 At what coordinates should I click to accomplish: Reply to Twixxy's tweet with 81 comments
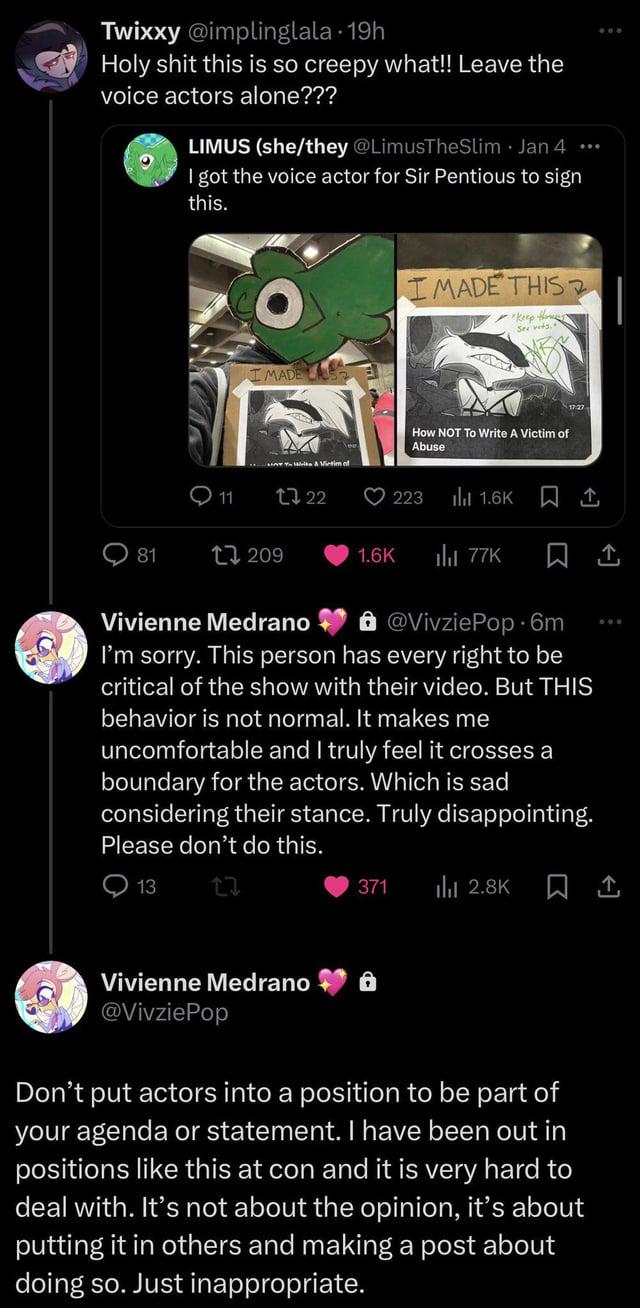pos(117,555)
